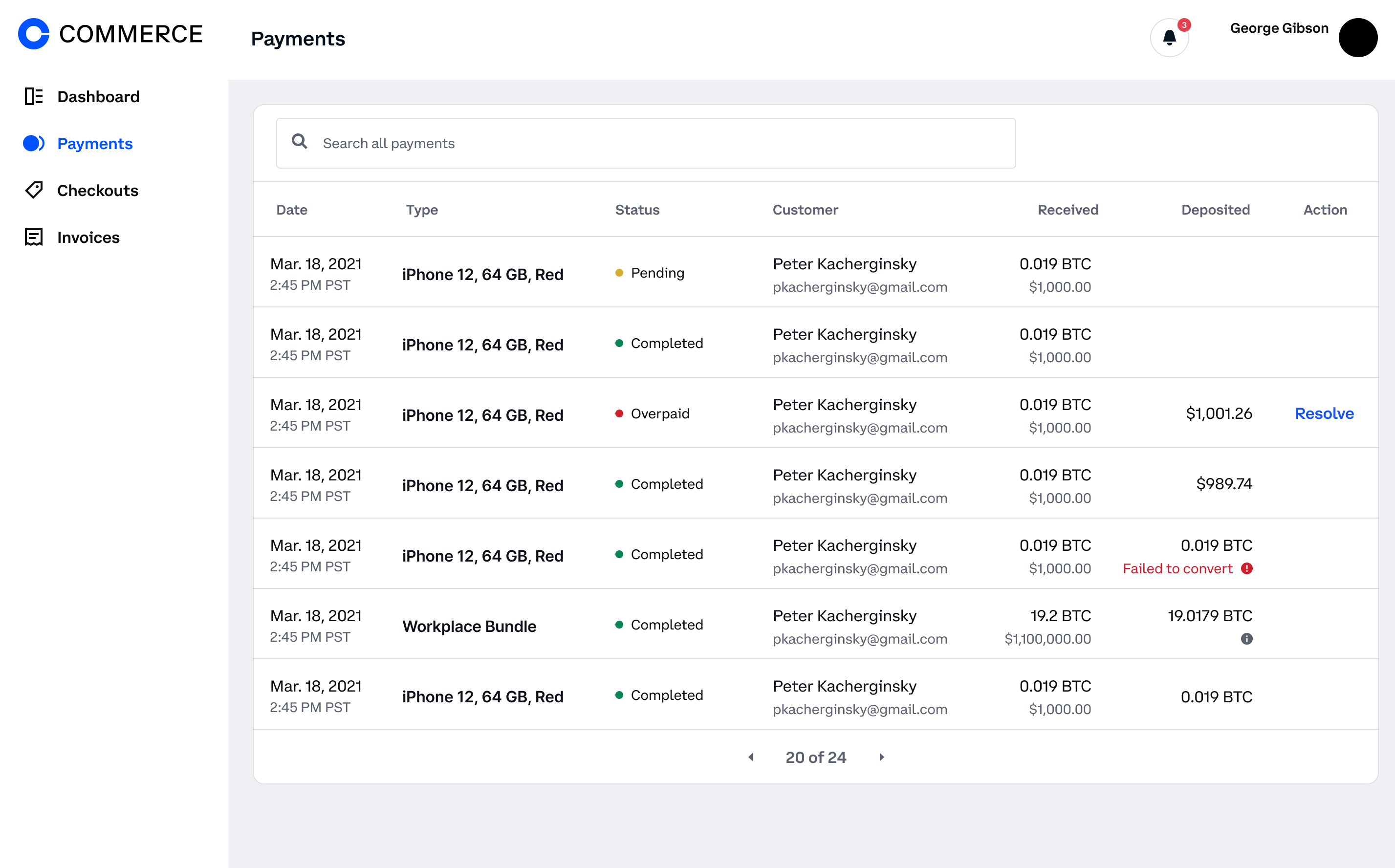This screenshot has height=868, width=1395.
Task: Click the George Gibson username
Action: click(1279, 28)
